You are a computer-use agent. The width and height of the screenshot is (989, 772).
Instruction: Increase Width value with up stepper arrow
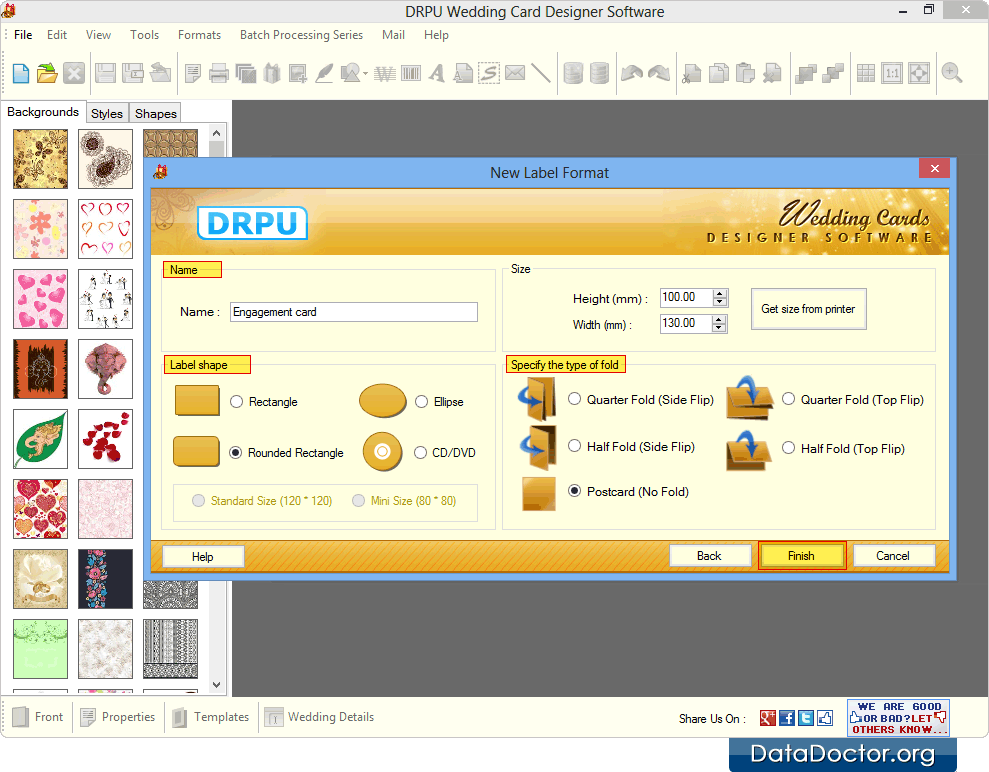coord(719,319)
